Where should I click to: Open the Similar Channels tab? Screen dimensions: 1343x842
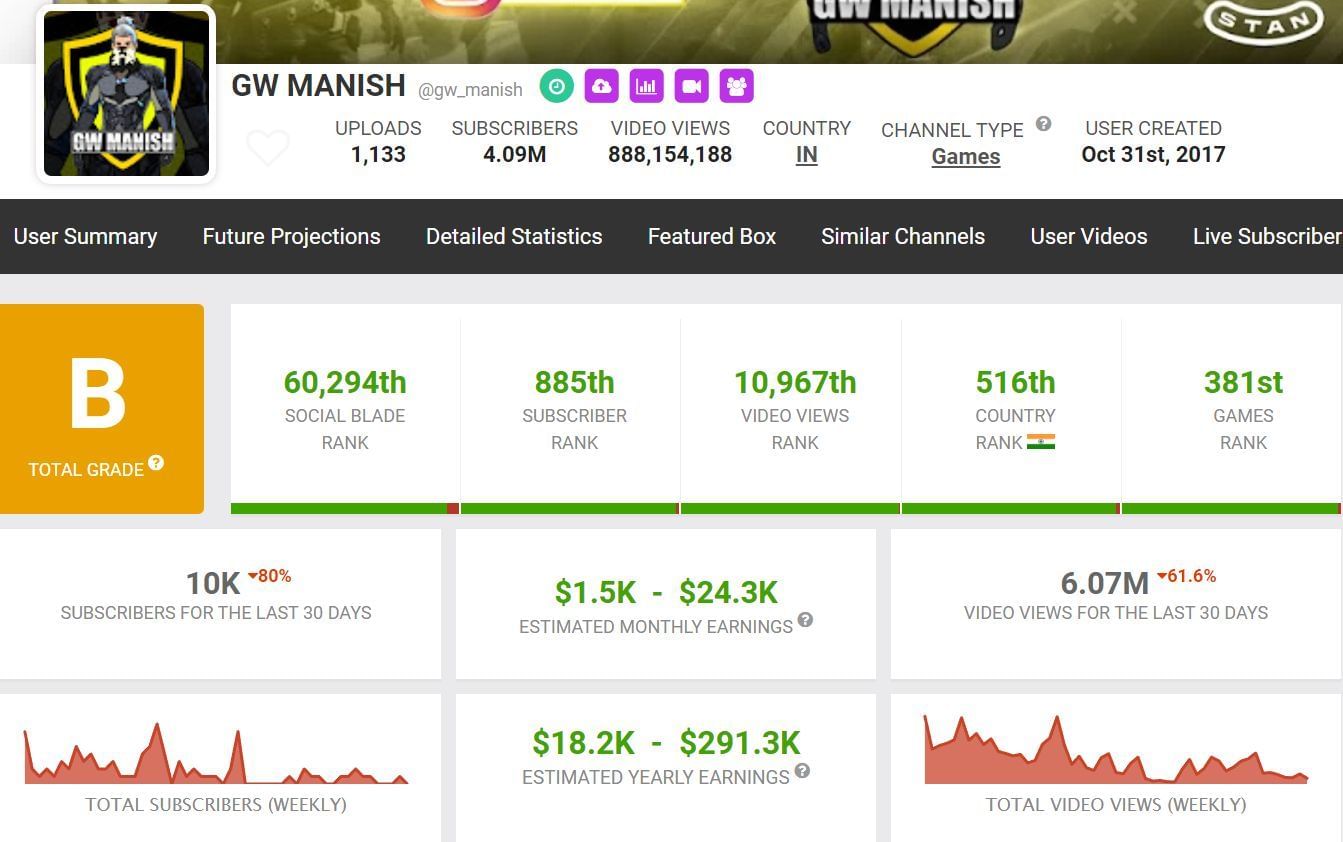tap(903, 237)
